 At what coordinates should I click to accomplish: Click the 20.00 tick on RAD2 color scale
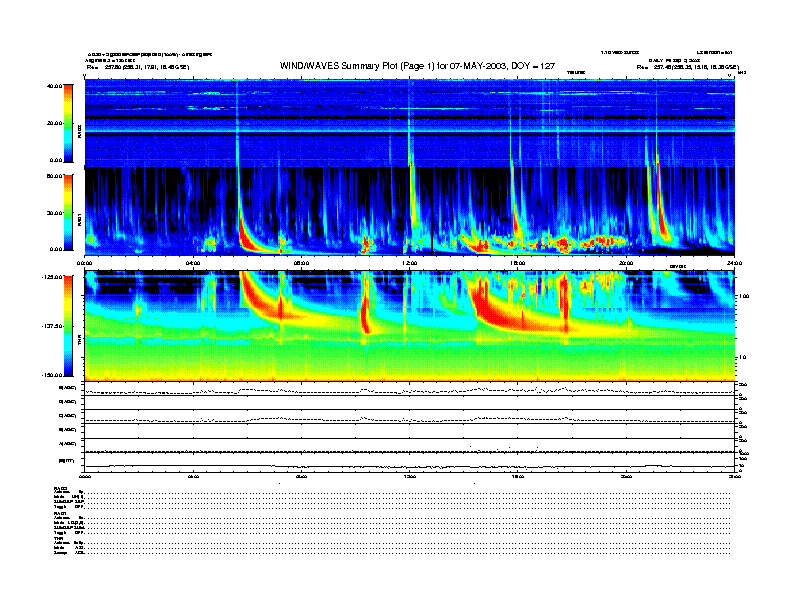(54, 123)
